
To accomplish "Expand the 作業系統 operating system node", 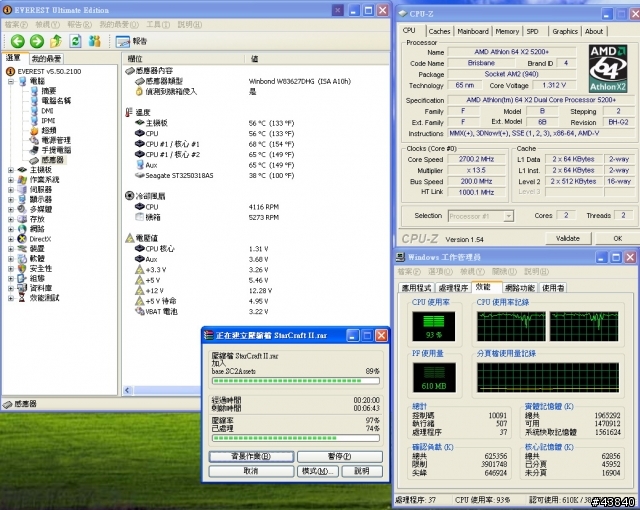I will coord(11,180).
